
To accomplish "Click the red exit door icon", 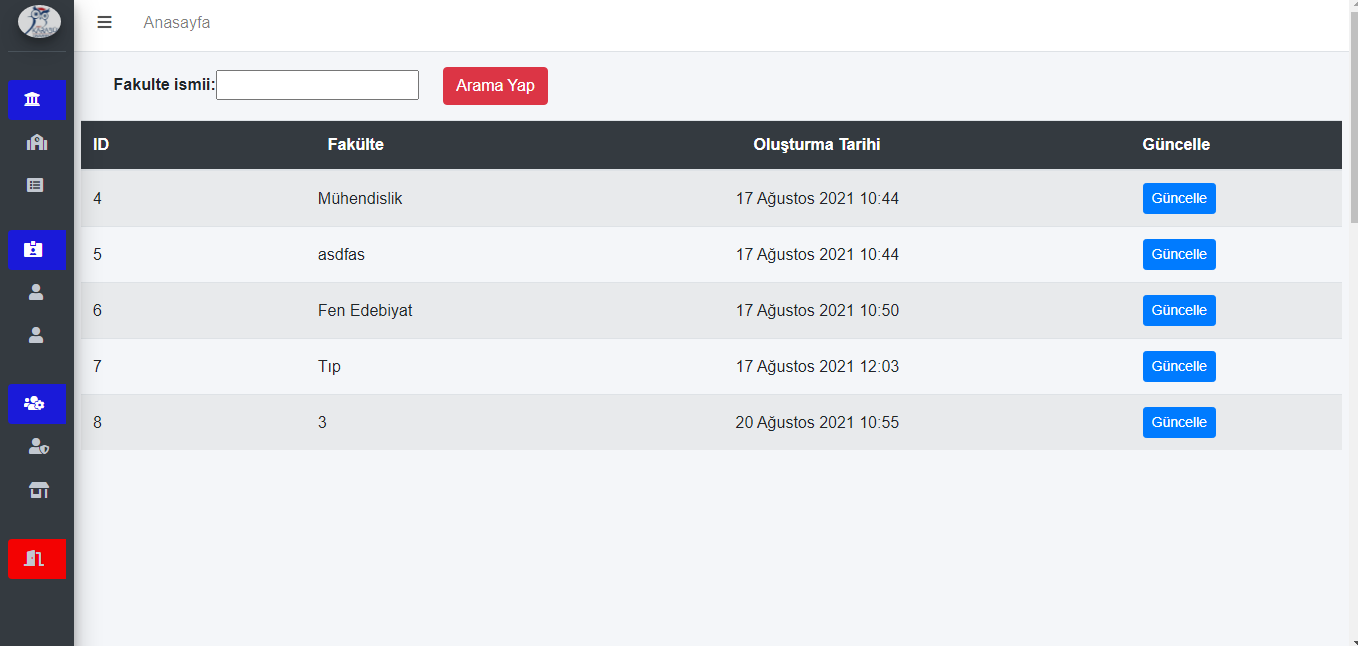I will [37, 559].
